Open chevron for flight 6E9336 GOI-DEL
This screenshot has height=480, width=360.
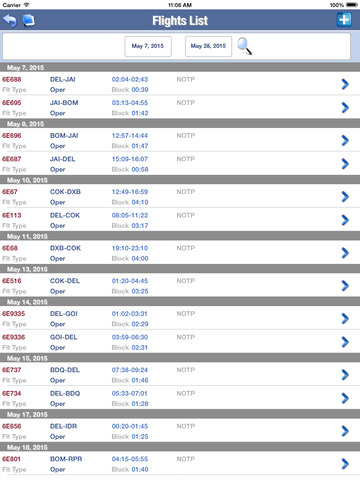pyautogui.click(x=345, y=342)
